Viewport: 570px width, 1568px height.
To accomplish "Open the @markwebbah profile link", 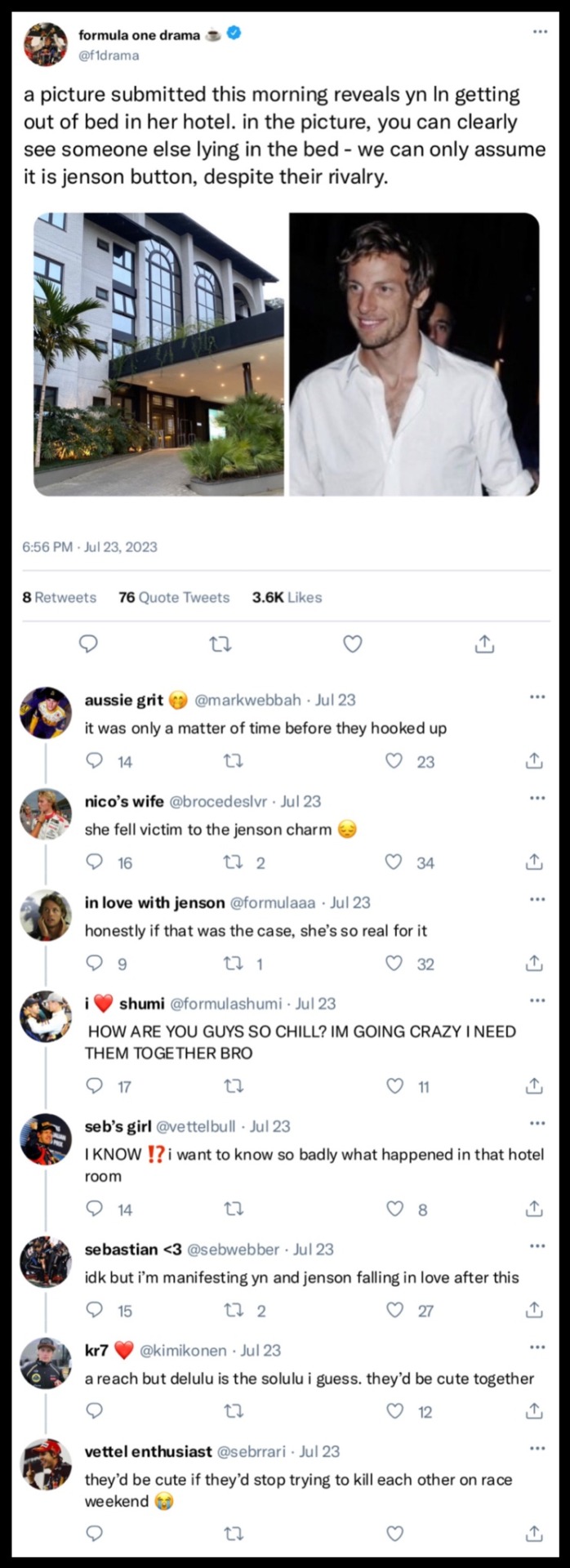I will (x=248, y=700).
